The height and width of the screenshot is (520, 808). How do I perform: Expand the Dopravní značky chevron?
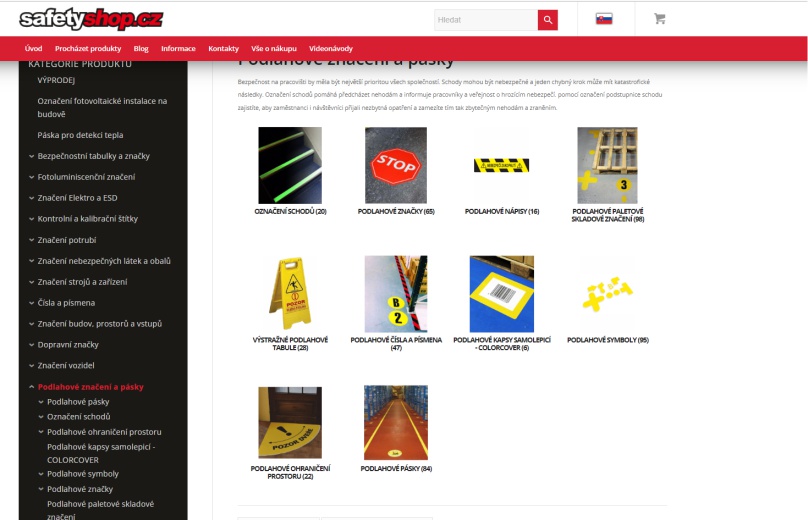click(x=31, y=345)
